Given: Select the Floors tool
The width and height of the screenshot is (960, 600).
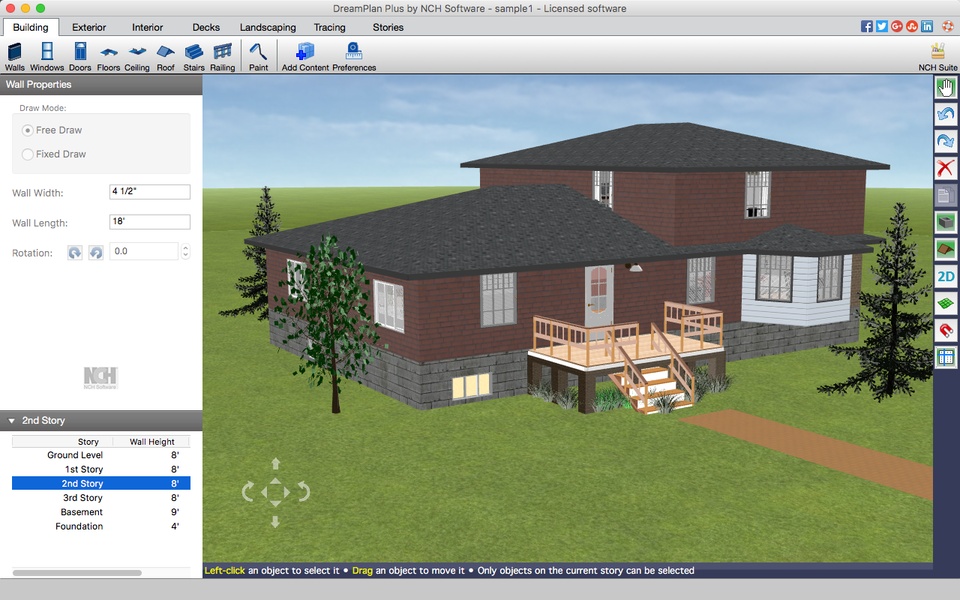Looking at the screenshot, I should 108,56.
